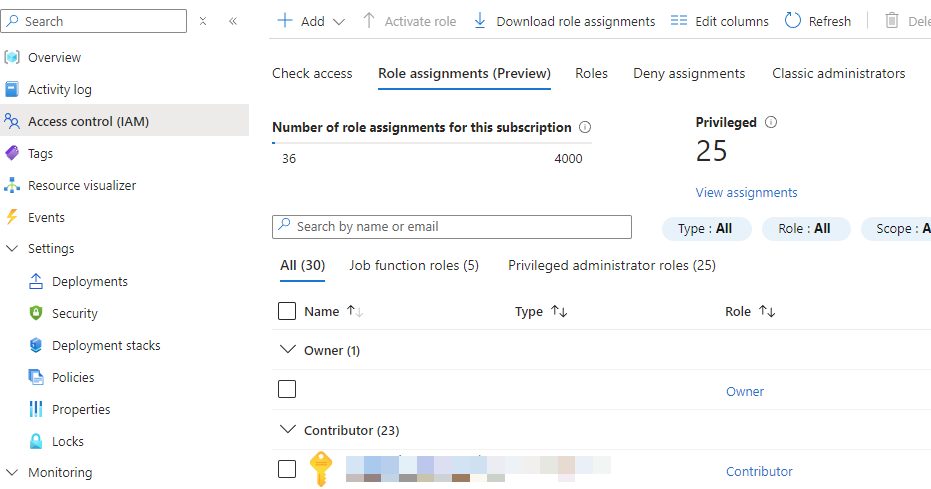
Task: Click the yellow key icon in Contributor row
Action: (x=321, y=469)
